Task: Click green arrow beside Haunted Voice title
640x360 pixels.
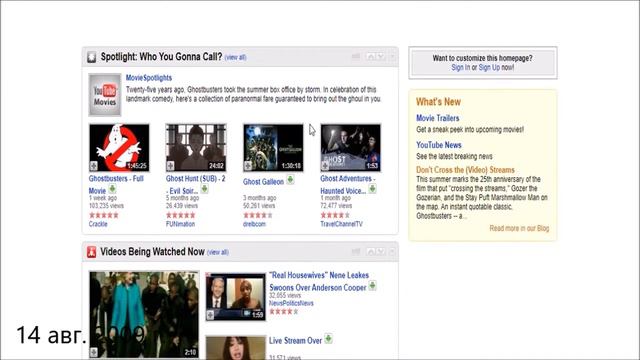Action: tap(372, 189)
